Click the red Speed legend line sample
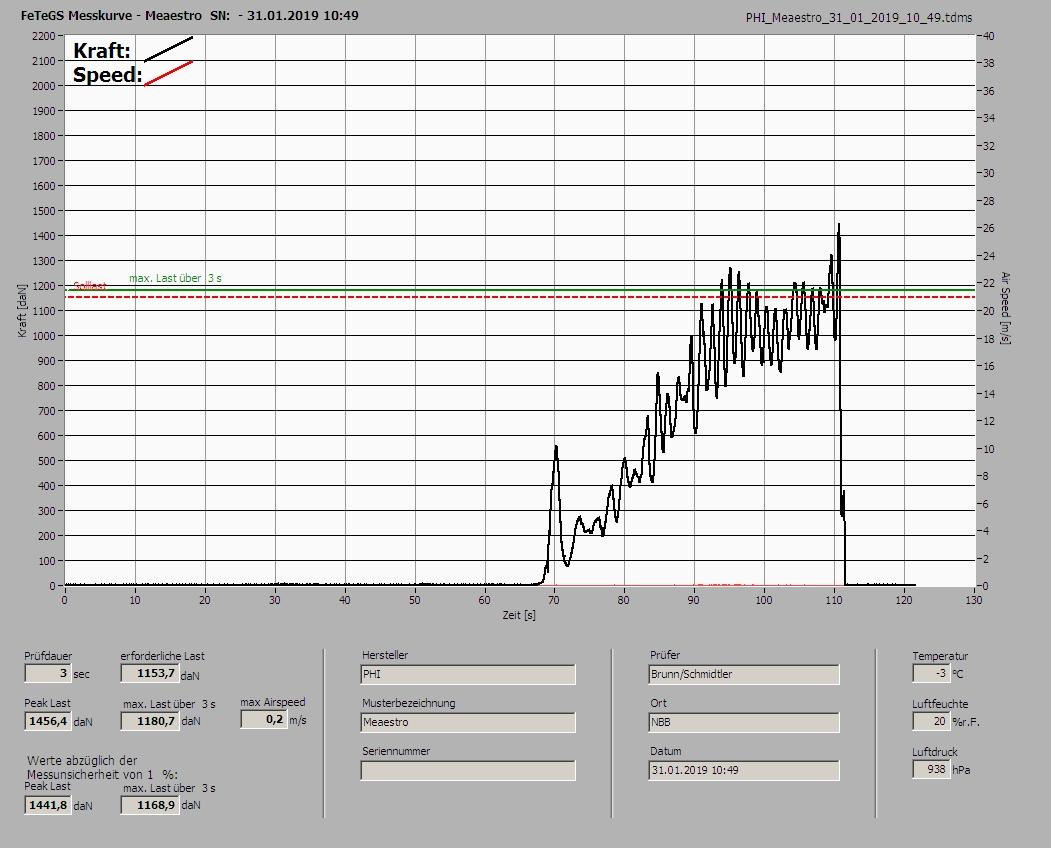 pyautogui.click(x=168, y=73)
